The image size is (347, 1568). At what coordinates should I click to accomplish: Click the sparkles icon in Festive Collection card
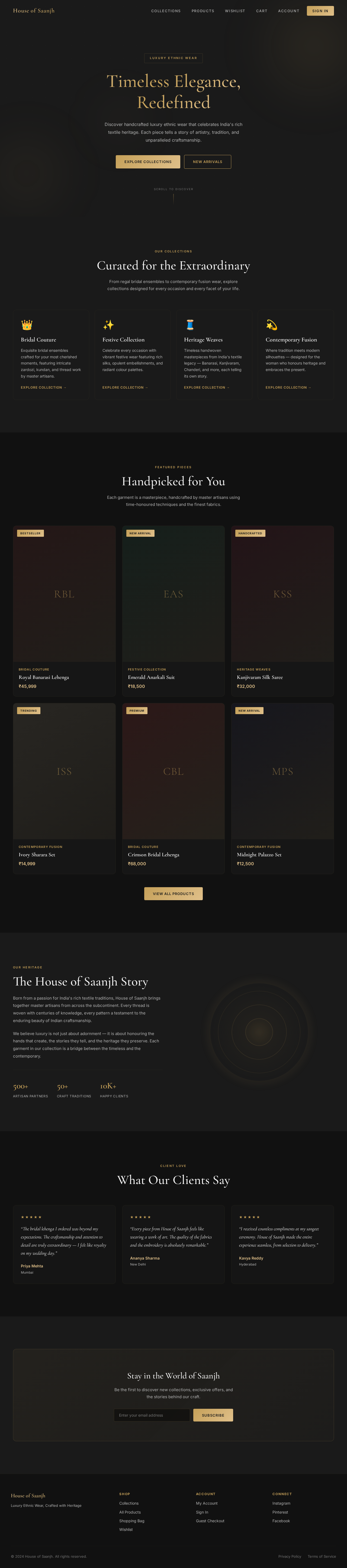coord(108,325)
